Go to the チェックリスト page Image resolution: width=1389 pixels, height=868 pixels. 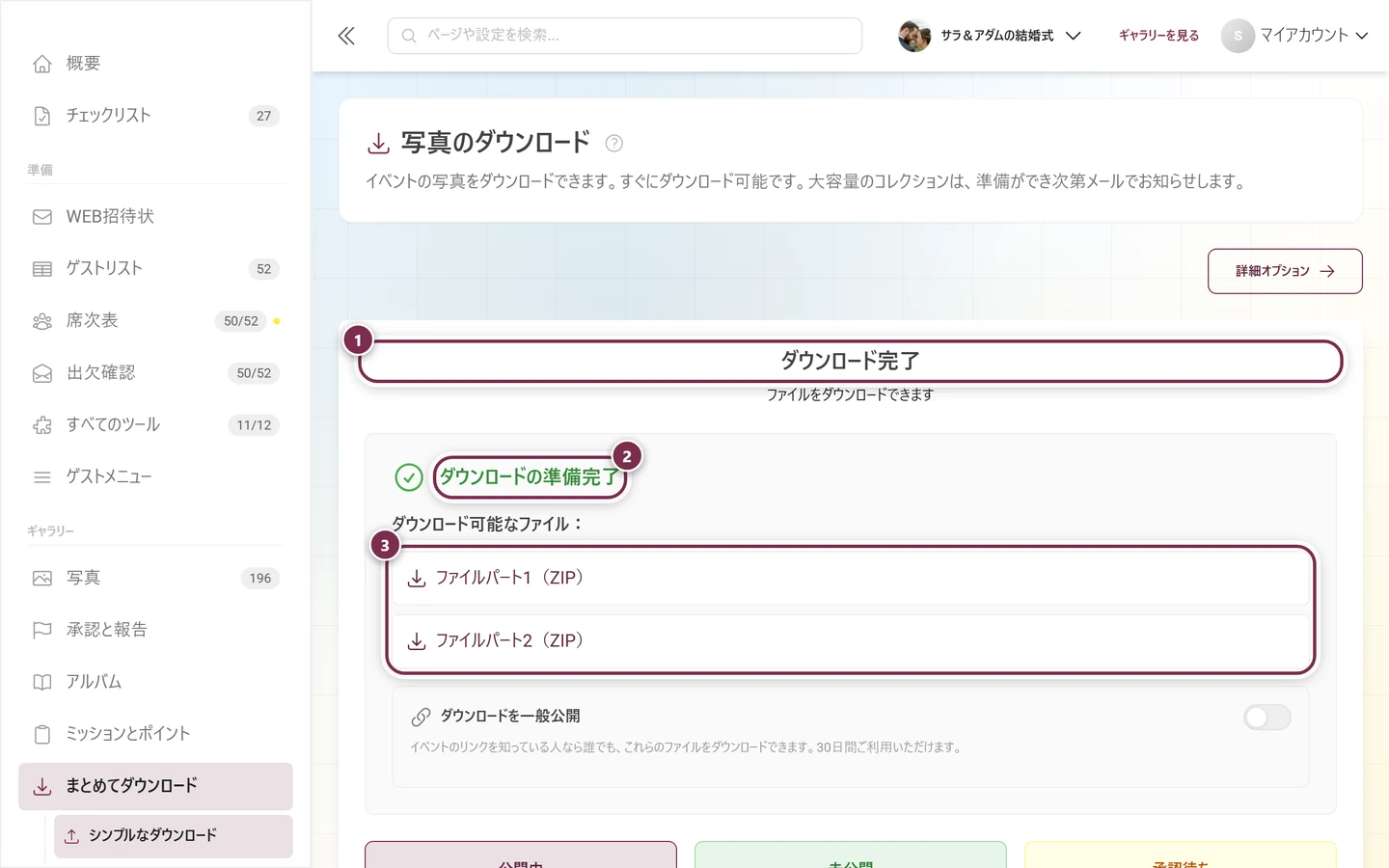pos(155,116)
